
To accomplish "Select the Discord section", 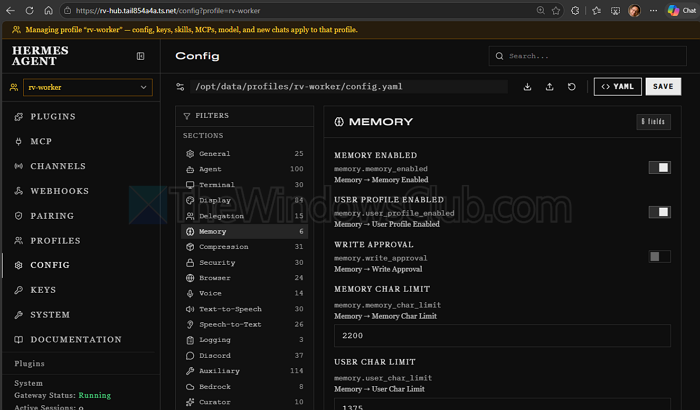I will pyautogui.click(x=245, y=356).
